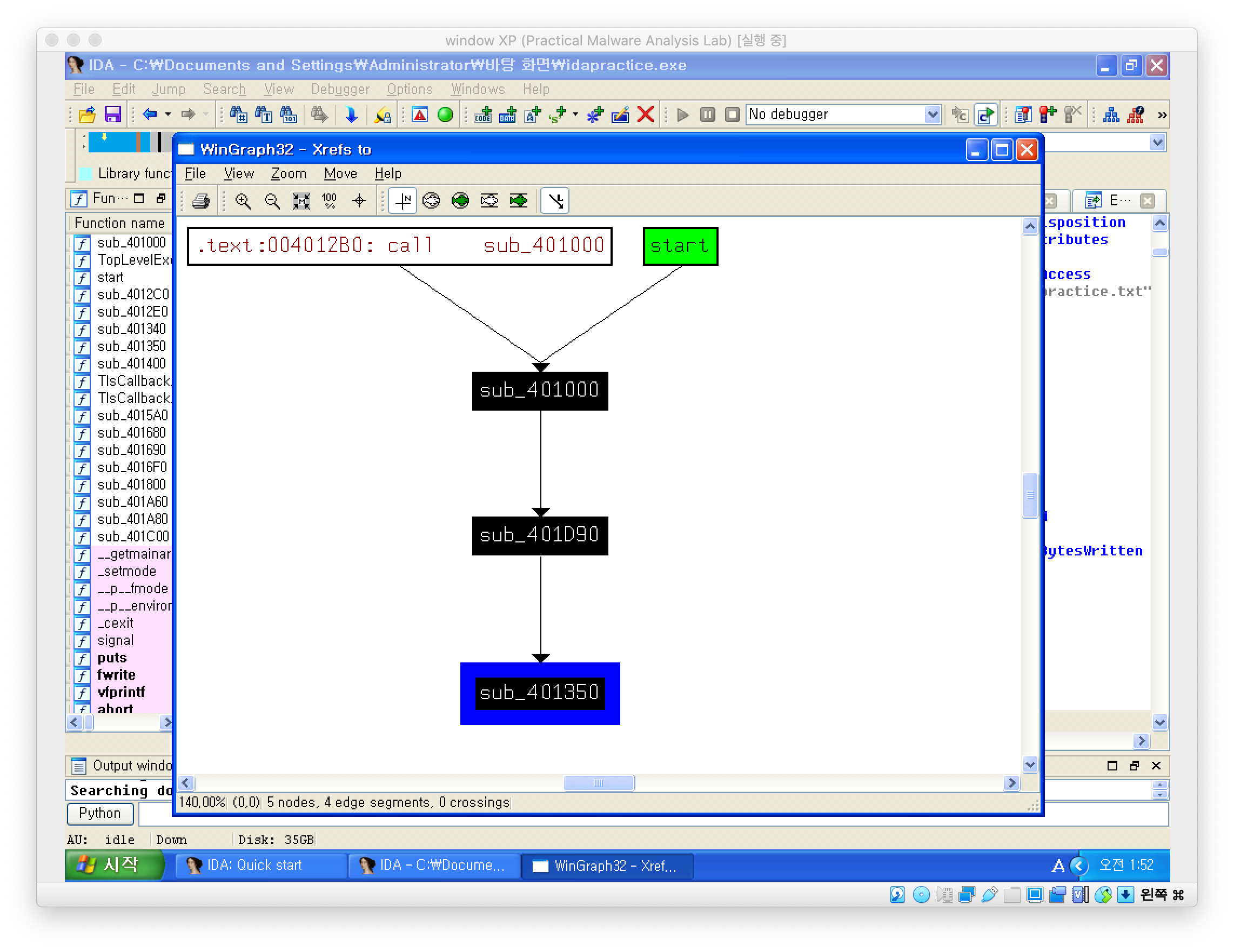Click the fisheye polar view icon
The image size is (1234, 952).
(432, 201)
